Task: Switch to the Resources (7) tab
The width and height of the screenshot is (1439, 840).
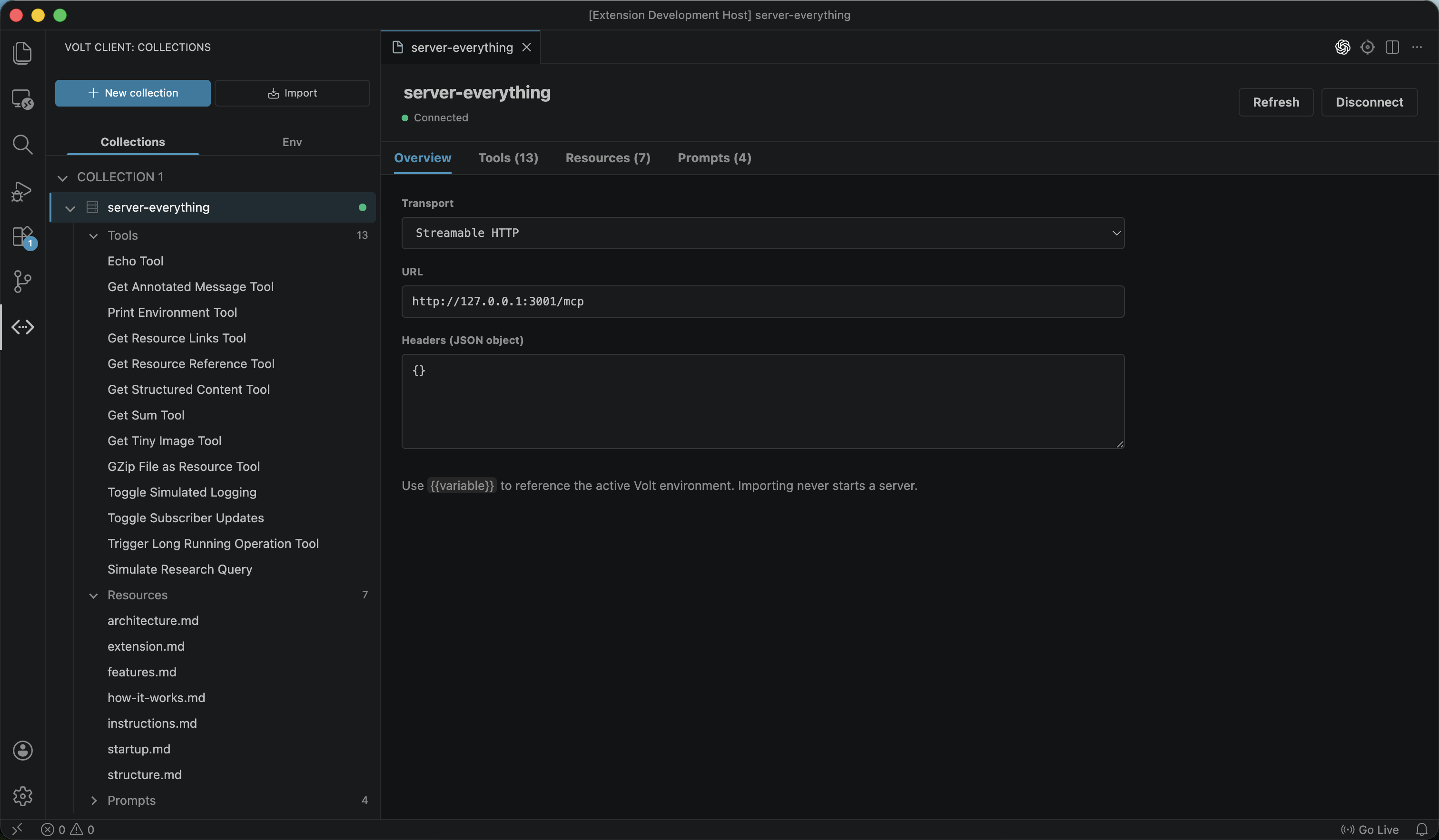Action: pos(608,158)
